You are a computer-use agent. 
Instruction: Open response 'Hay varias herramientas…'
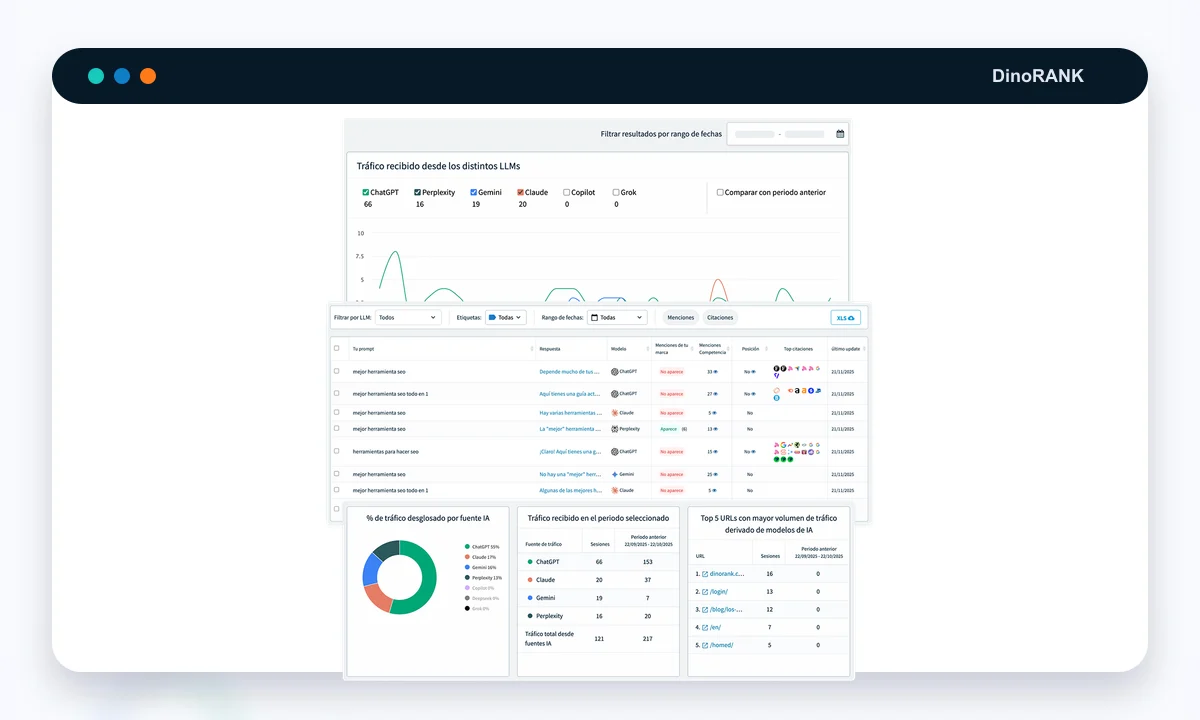coord(569,412)
